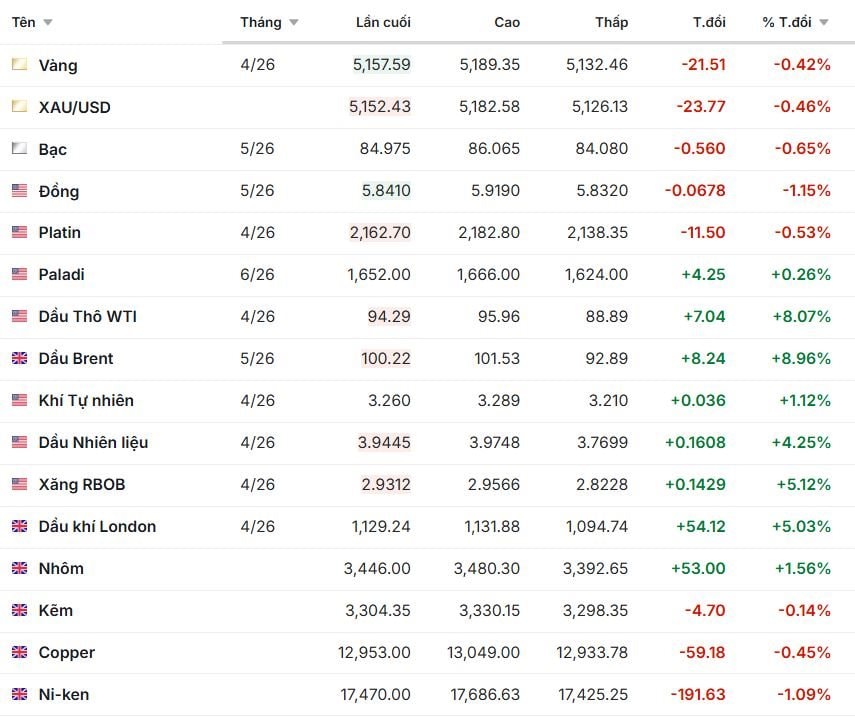Click the UK flag beside Ni-ken
The width and height of the screenshot is (855, 717).
[x=19, y=694]
